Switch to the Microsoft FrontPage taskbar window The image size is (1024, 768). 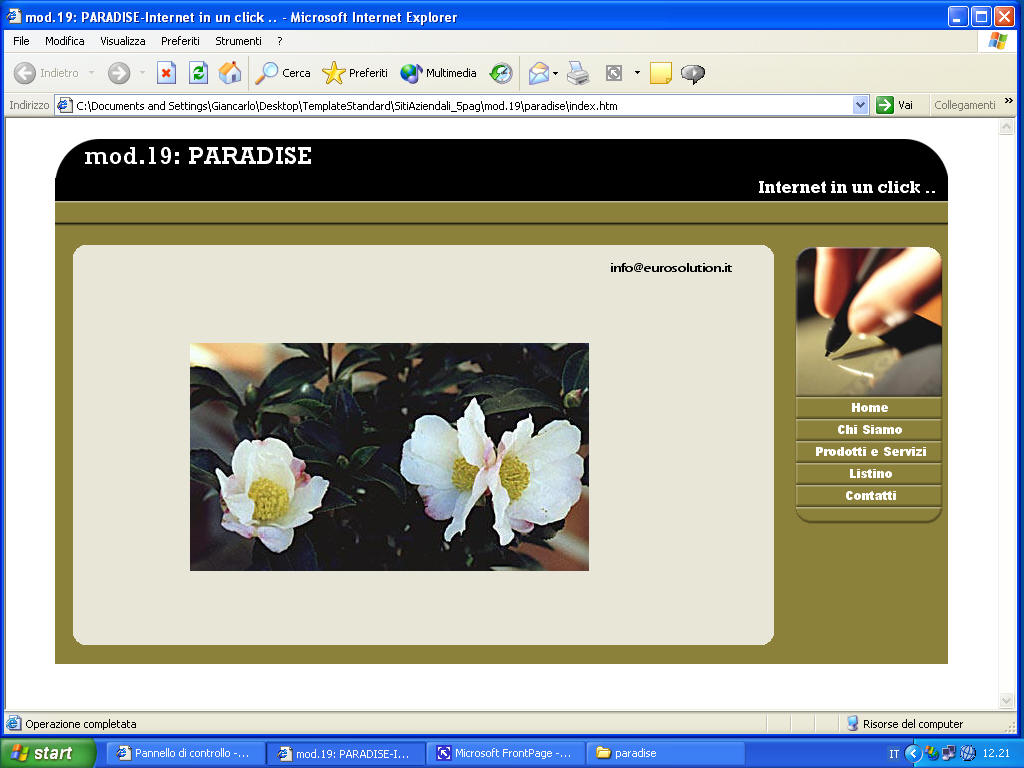click(506, 753)
